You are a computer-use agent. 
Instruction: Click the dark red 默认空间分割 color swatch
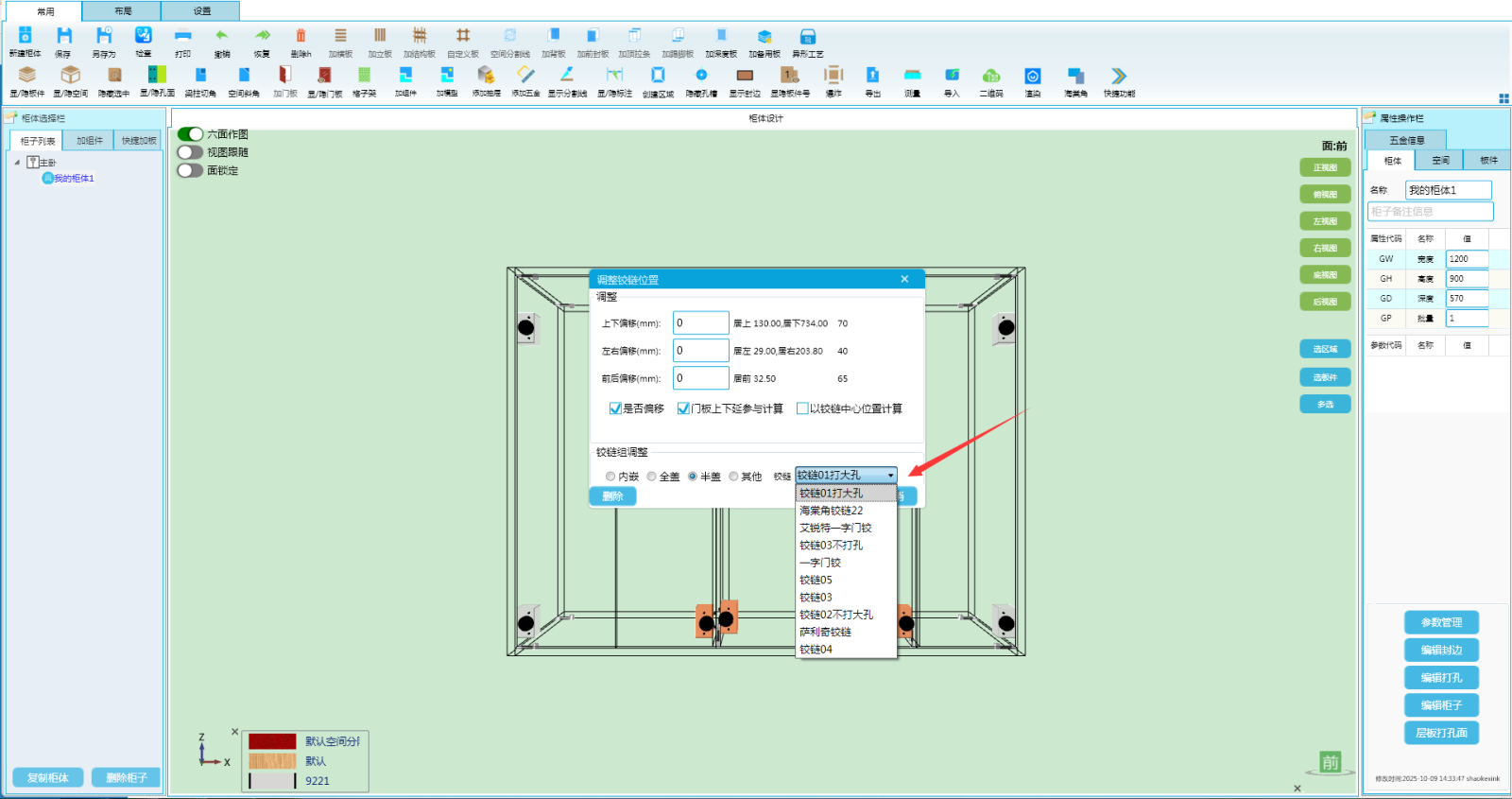(272, 741)
